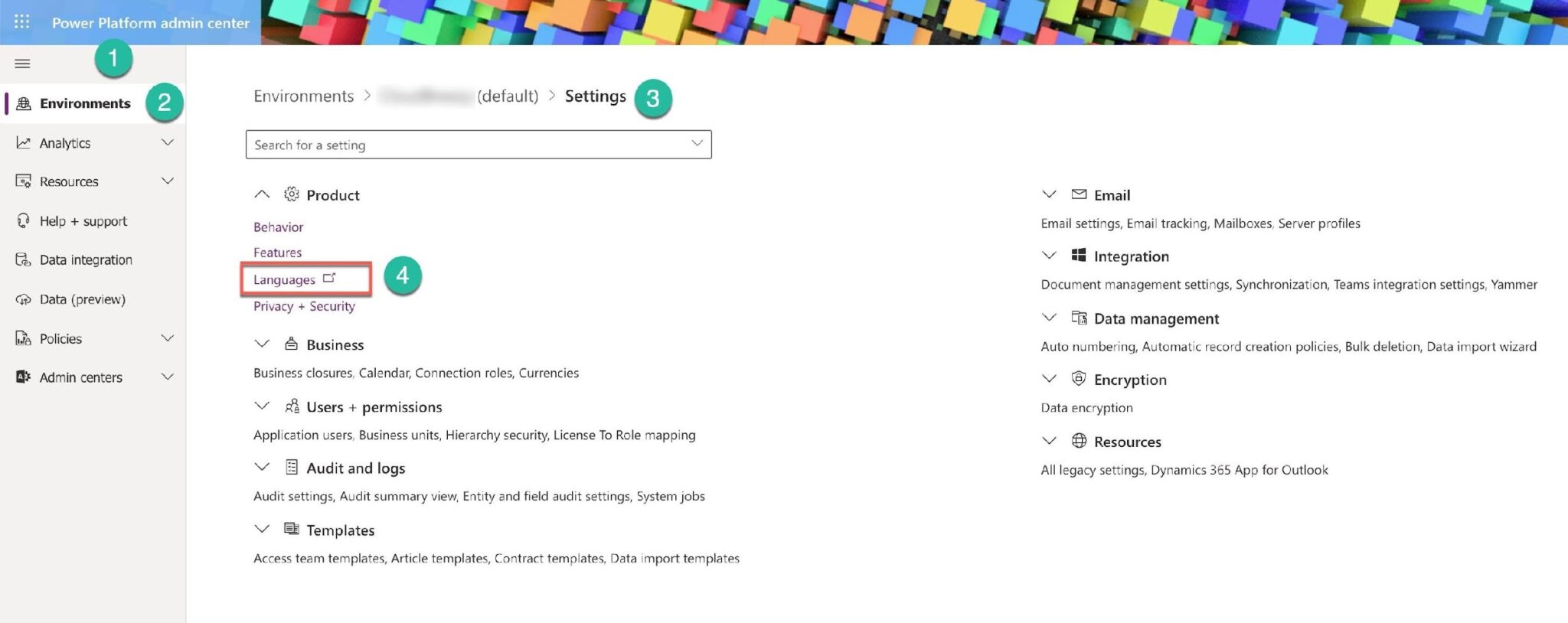Click the Product section heading
The height and width of the screenshot is (623, 1568).
pyautogui.click(x=333, y=195)
